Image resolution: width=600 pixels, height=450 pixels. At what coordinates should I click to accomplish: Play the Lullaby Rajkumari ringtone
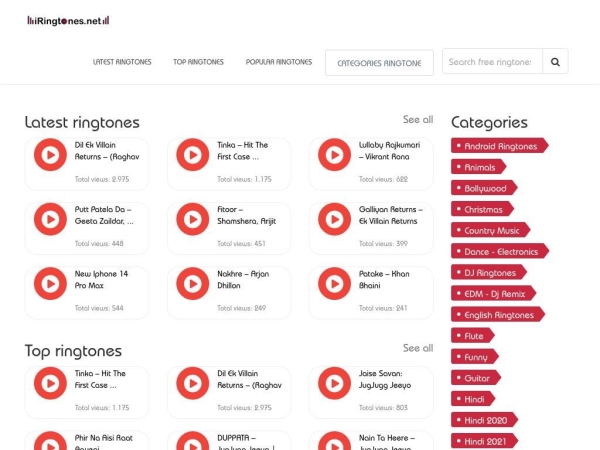pyautogui.click(x=333, y=155)
